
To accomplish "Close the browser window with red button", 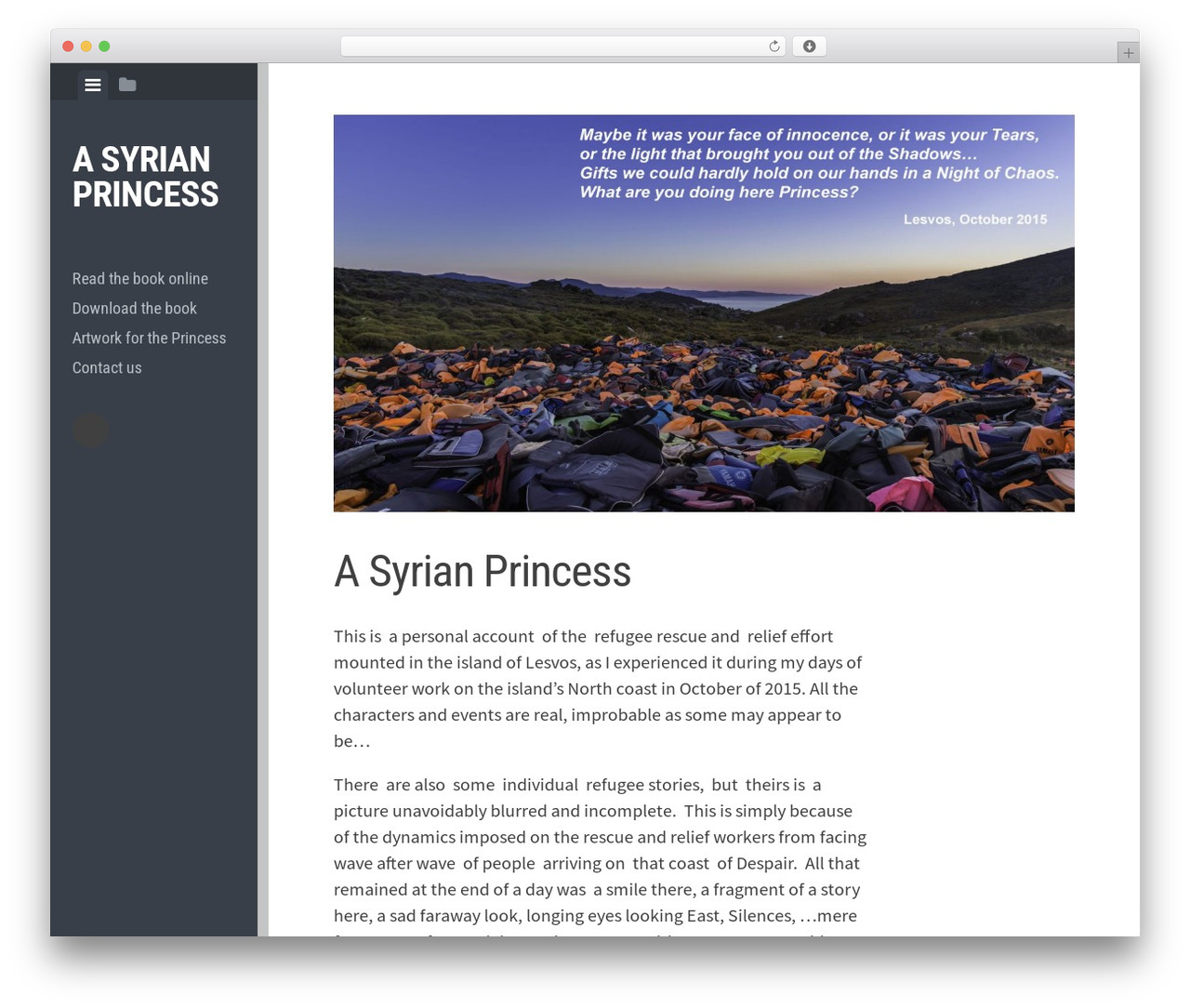I will (x=68, y=46).
